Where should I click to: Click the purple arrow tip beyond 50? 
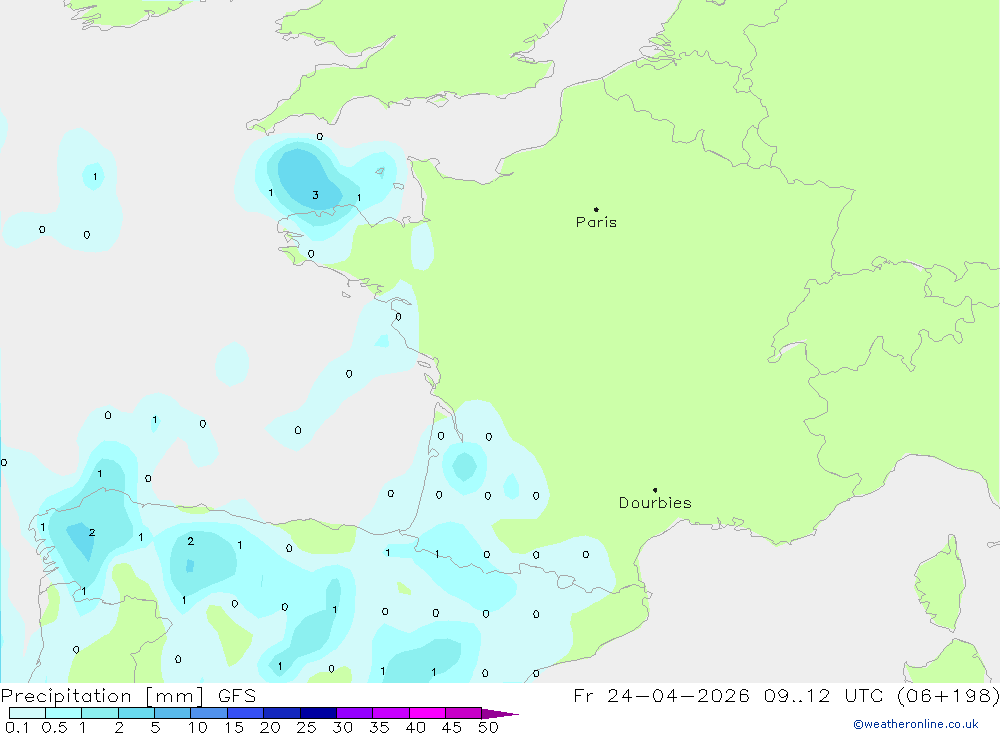499,713
